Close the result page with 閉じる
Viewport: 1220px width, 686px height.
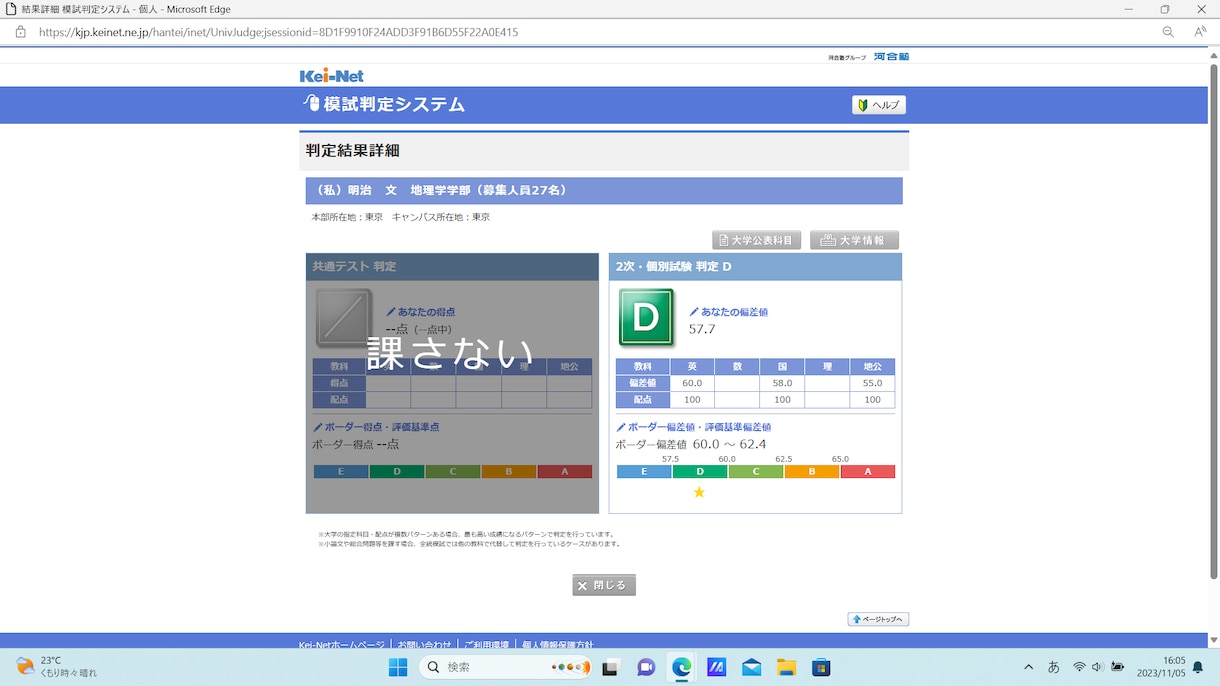tap(604, 585)
